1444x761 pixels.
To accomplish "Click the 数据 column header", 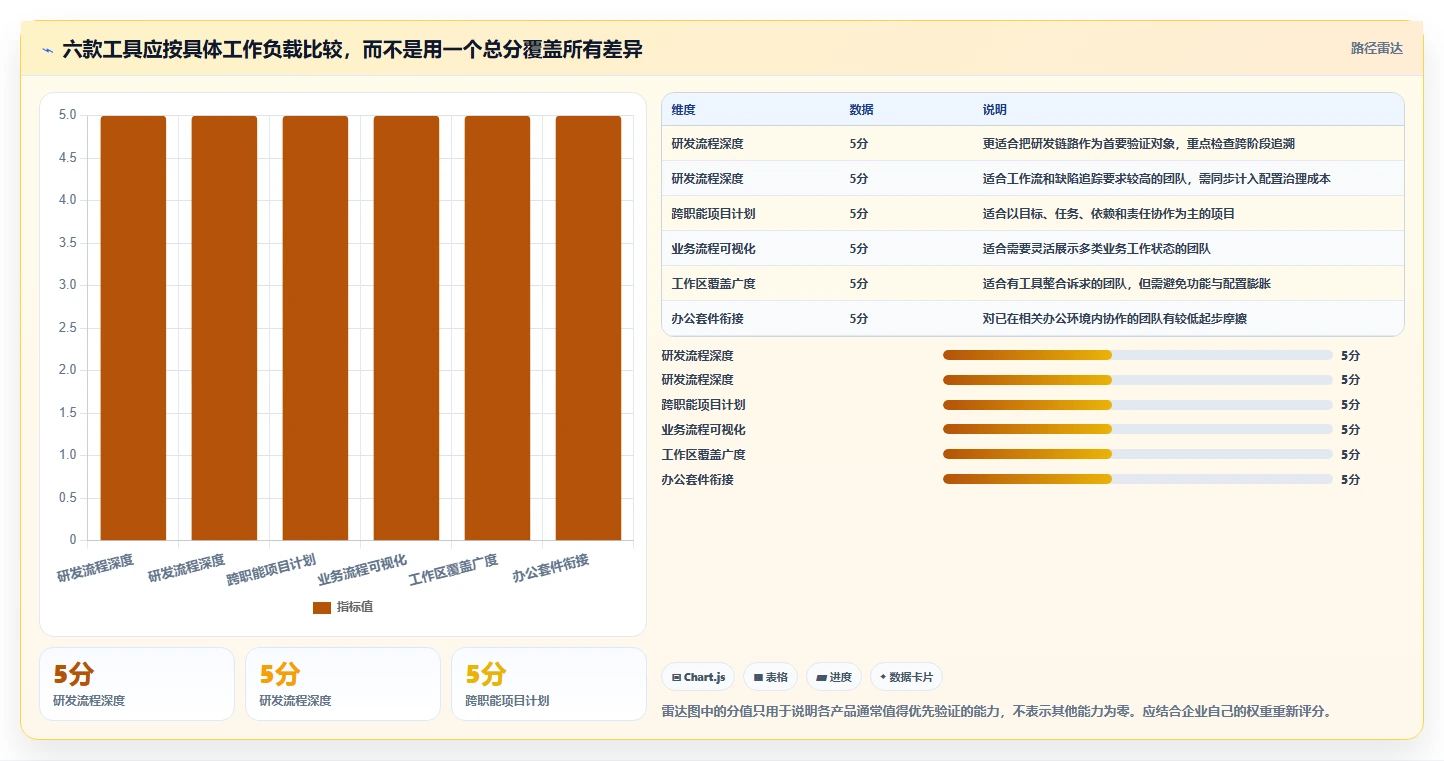I will (862, 109).
